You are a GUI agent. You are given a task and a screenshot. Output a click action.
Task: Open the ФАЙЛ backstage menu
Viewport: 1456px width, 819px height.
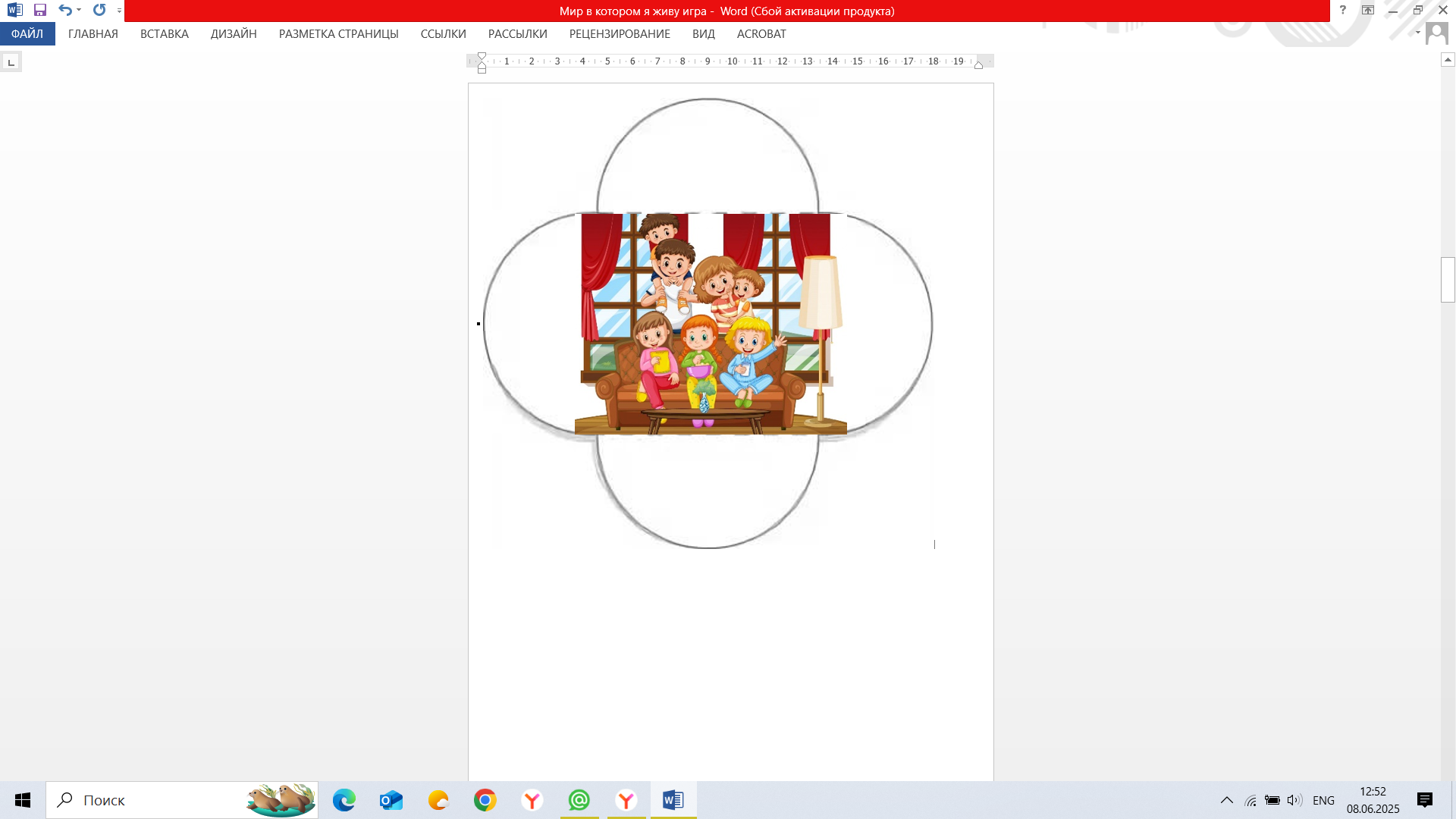[x=27, y=34]
